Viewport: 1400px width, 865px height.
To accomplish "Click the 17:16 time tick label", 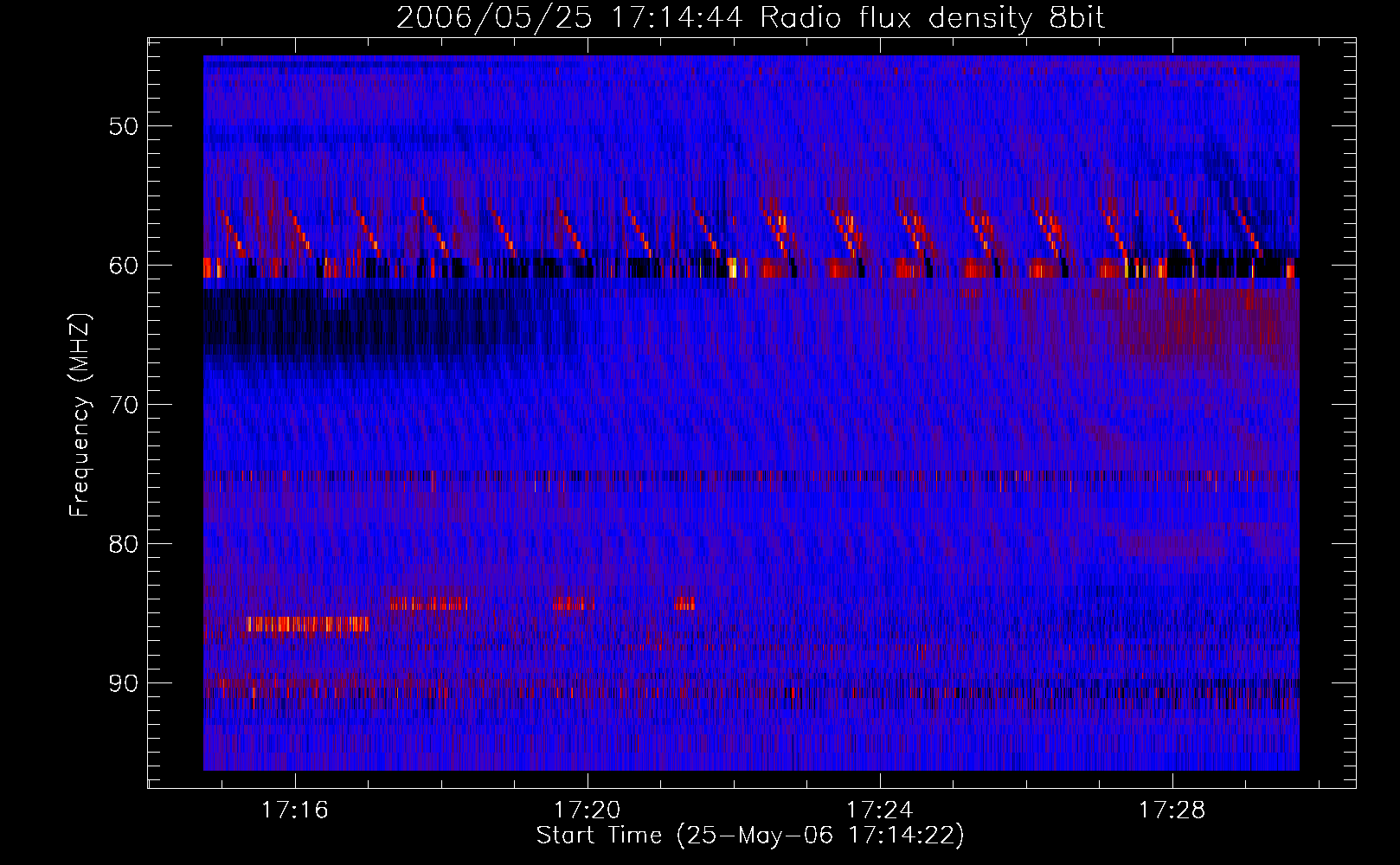I will [x=295, y=811].
